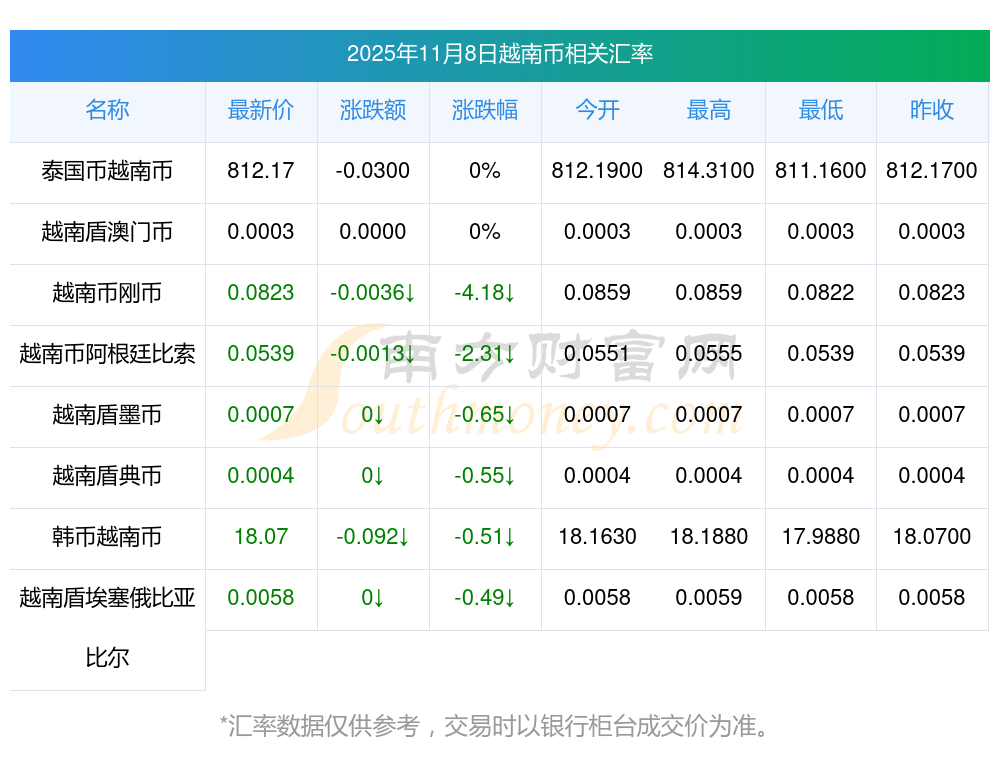
Task: Click the -0.092↓ change amount cell
Action: (x=373, y=537)
